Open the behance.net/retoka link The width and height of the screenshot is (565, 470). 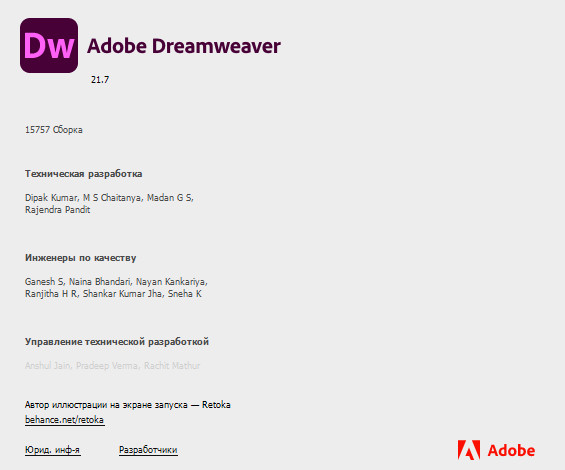click(64, 420)
